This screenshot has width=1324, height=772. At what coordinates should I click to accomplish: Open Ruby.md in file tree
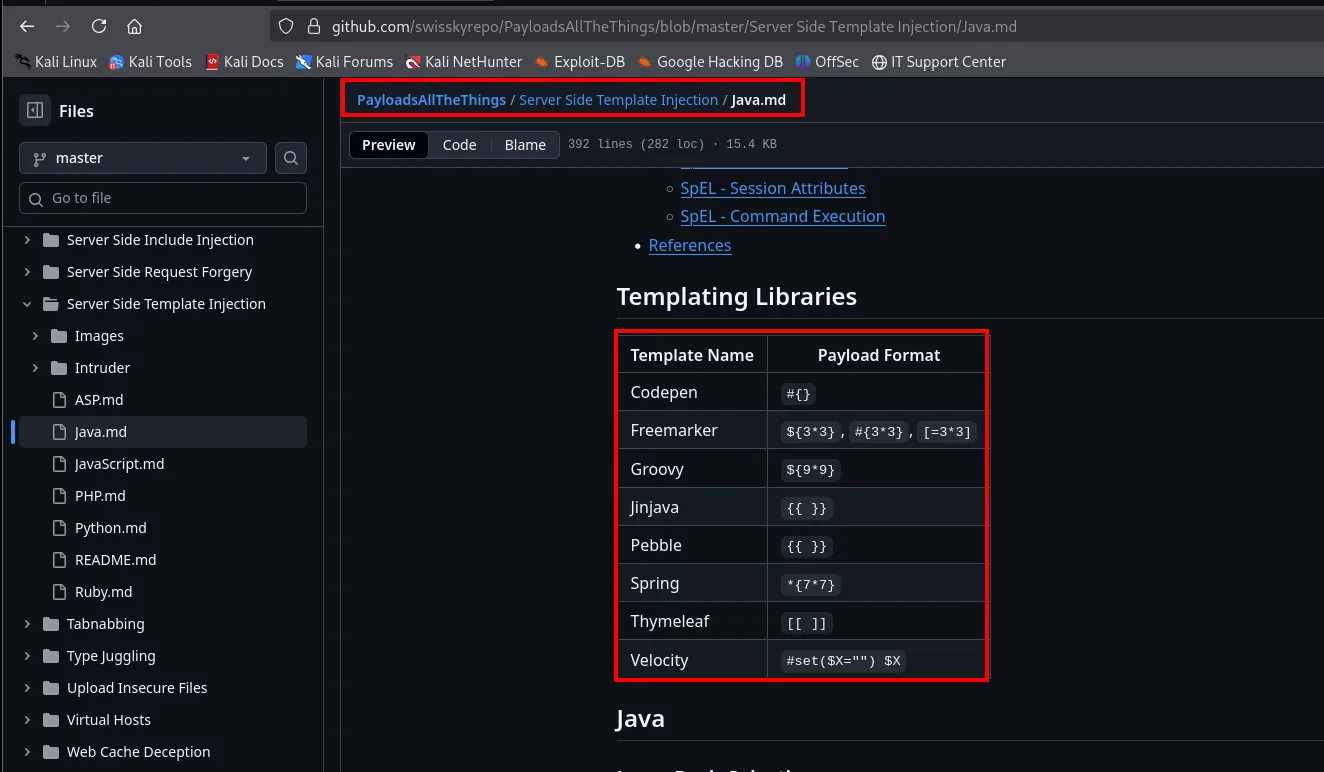pos(103,592)
